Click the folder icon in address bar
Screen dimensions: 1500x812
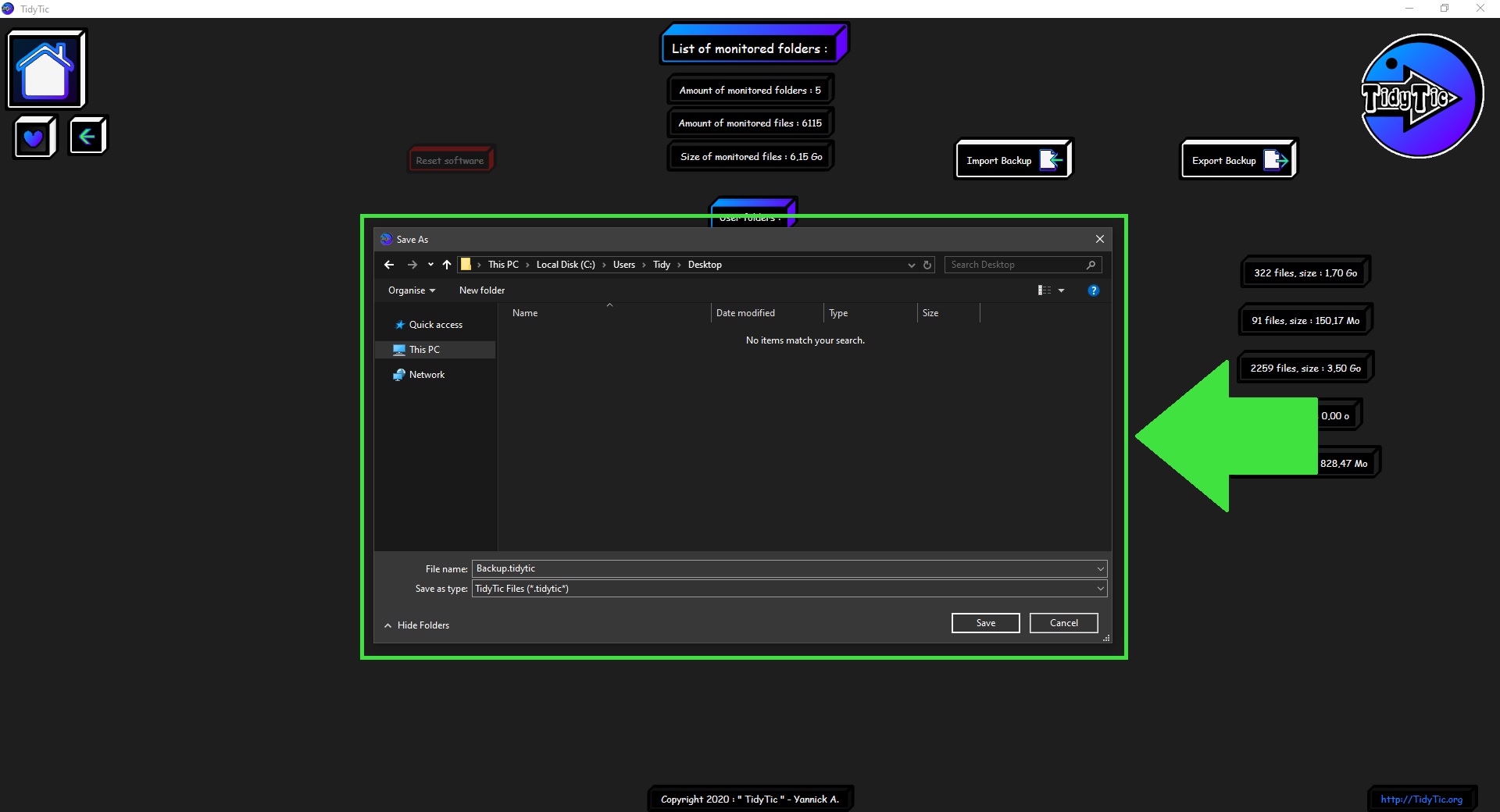pyautogui.click(x=466, y=265)
